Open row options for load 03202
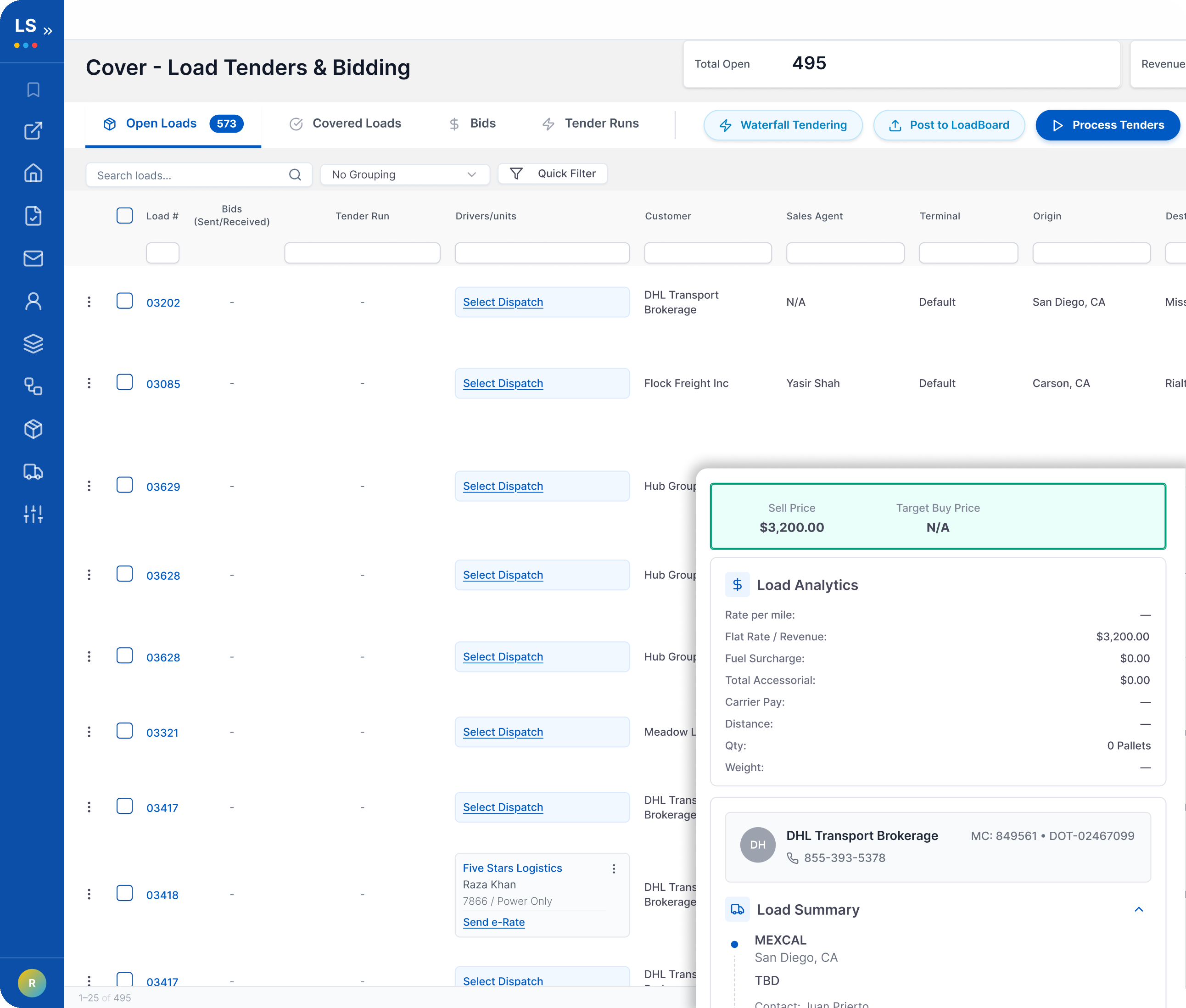 pos(89,302)
